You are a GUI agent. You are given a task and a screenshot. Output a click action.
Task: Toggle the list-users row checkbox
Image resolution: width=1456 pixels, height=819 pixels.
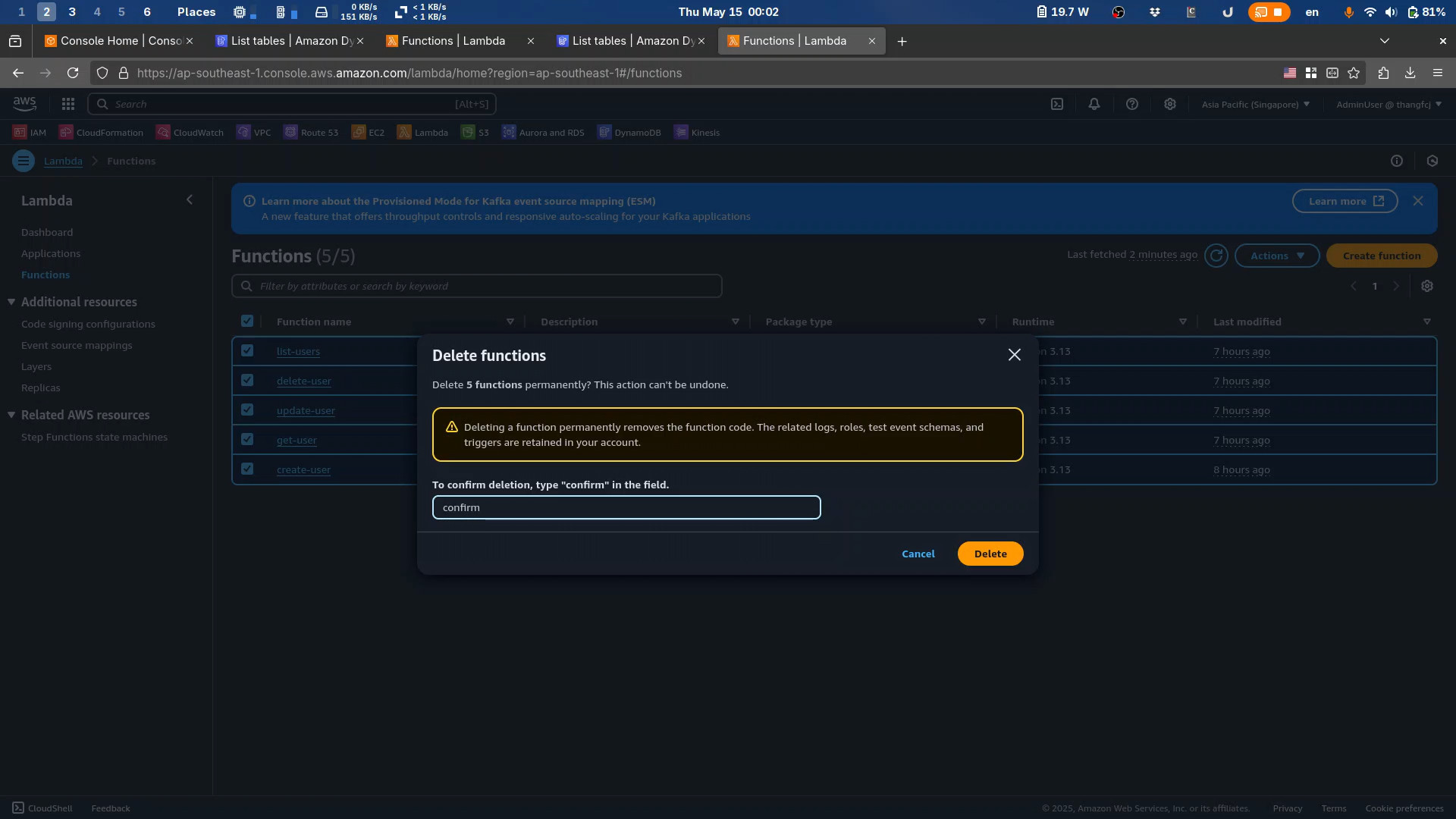click(x=247, y=350)
